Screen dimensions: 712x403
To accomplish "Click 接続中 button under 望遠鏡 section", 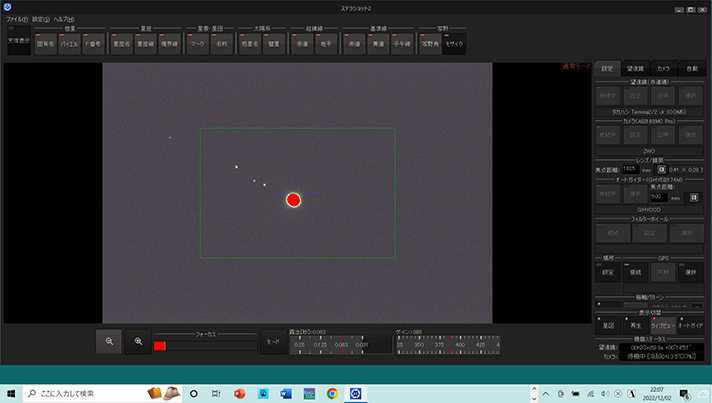I will [x=608, y=95].
